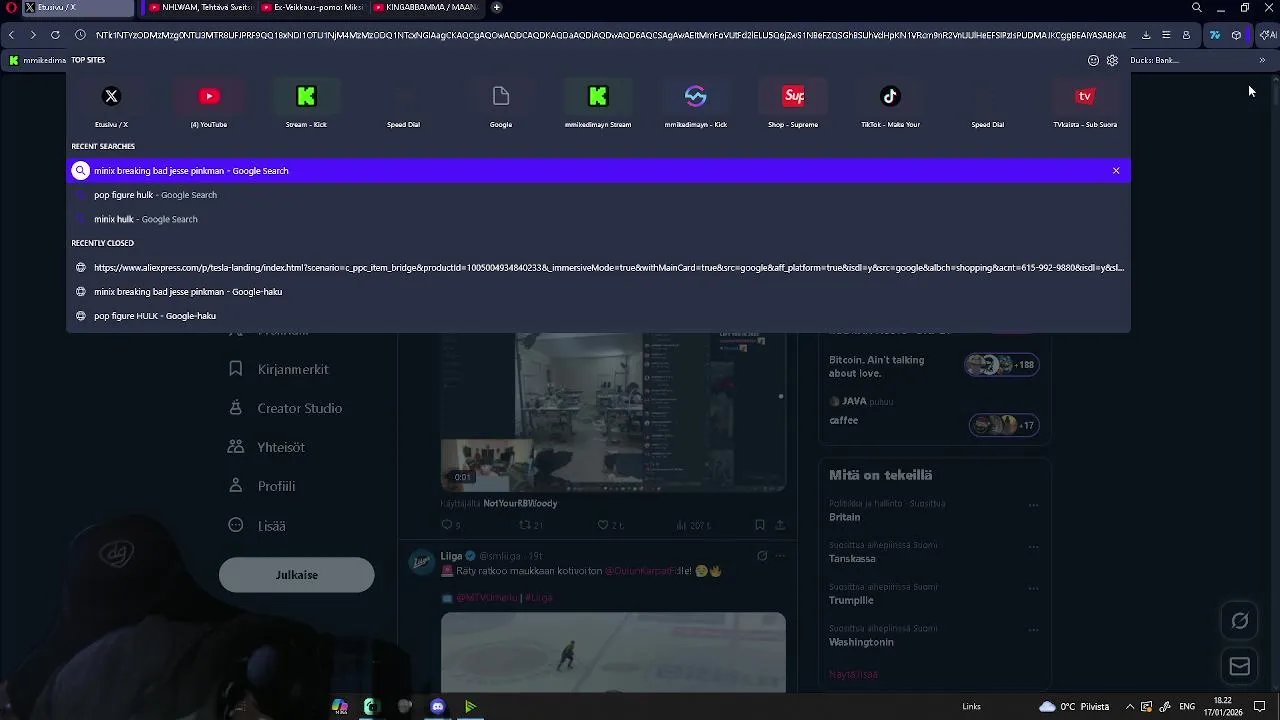Open the Shop - Supreme tile
Image resolution: width=1280 pixels, height=720 pixels.
[x=793, y=104]
